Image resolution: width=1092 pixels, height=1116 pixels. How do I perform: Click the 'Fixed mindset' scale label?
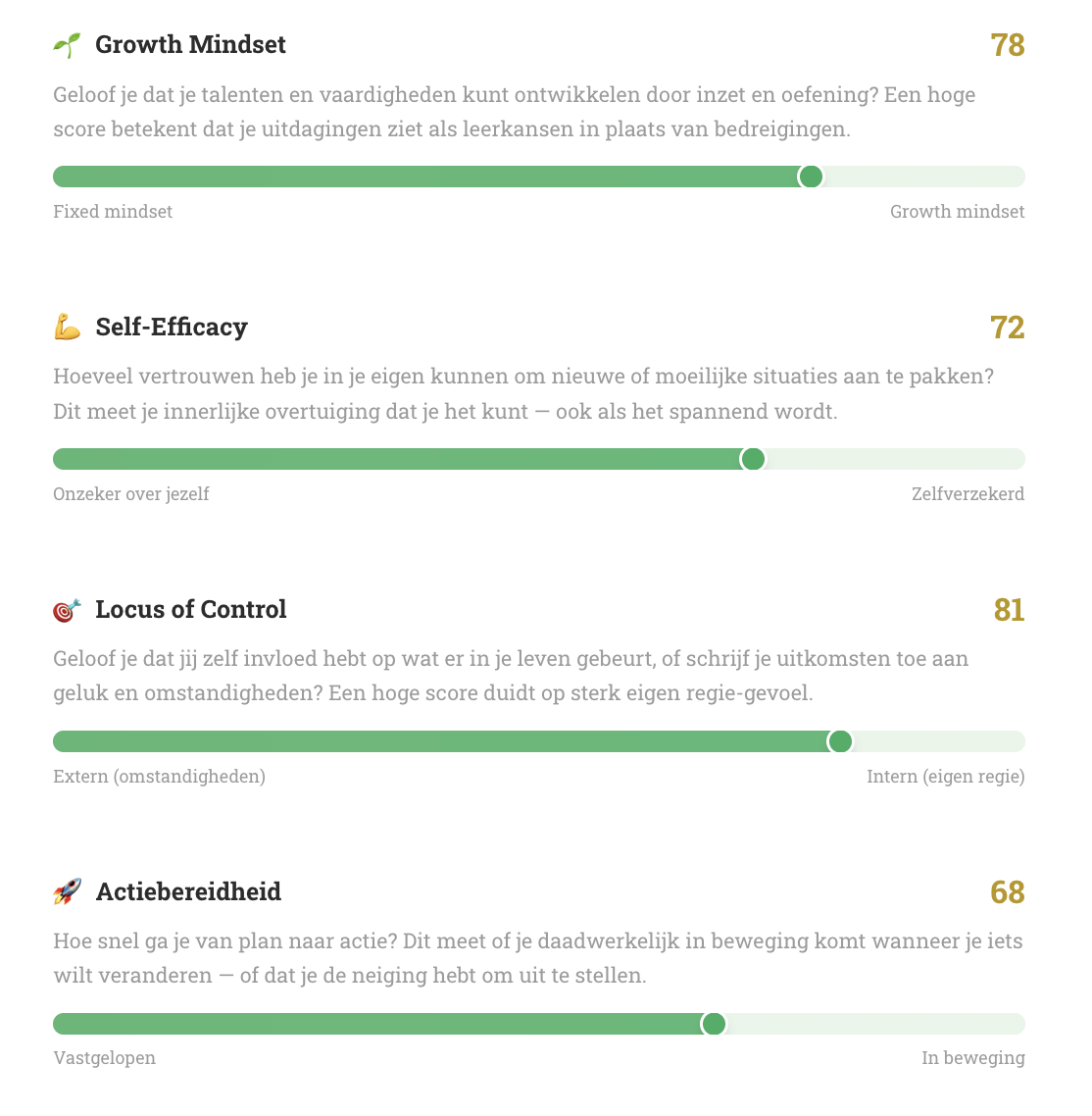pos(113,212)
